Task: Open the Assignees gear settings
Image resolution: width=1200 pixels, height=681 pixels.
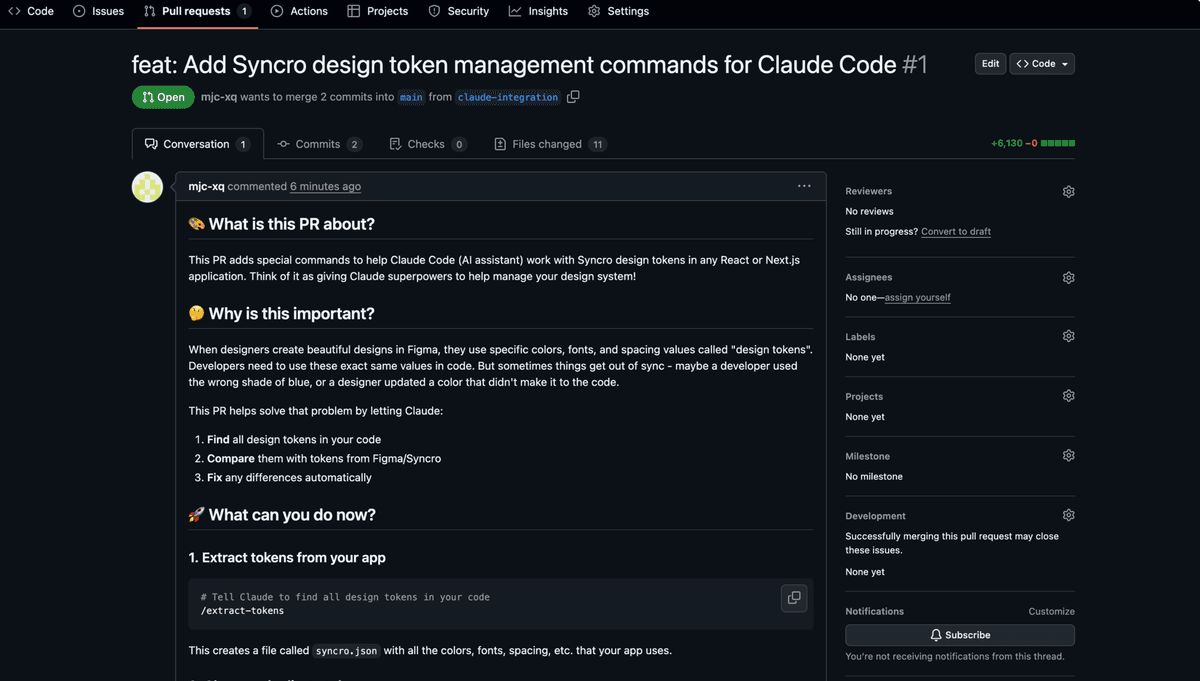Action: [1068, 278]
